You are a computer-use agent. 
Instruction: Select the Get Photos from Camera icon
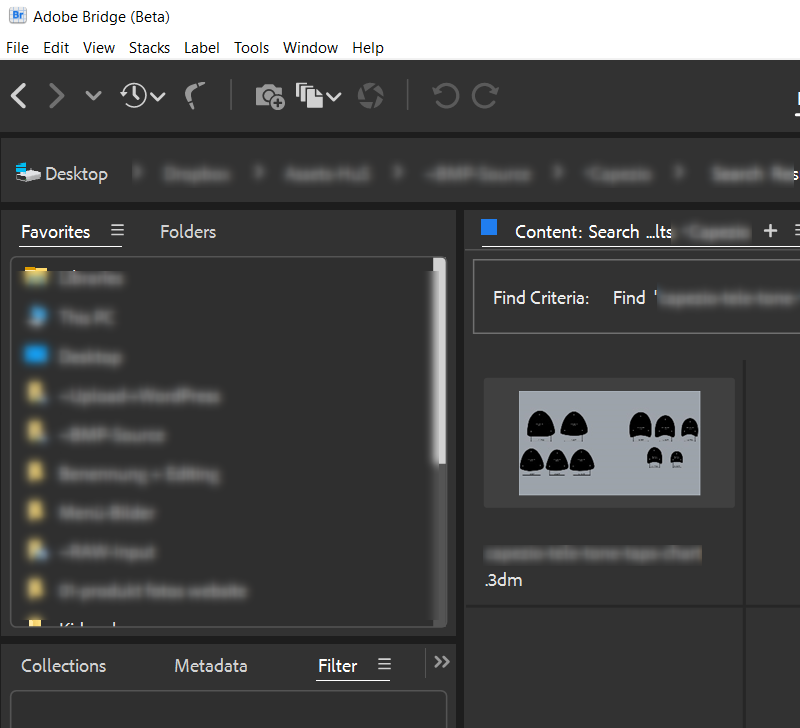coord(268,96)
